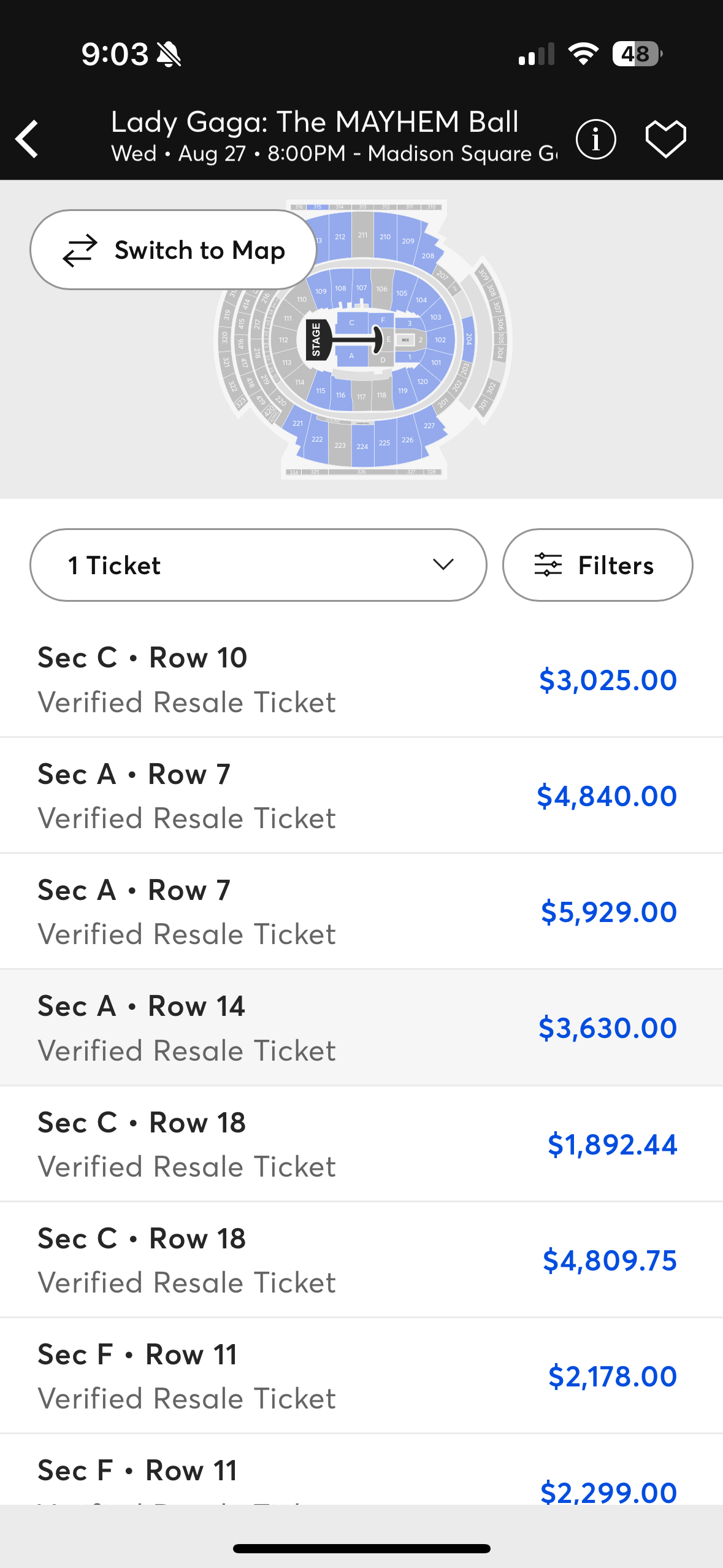723x1568 pixels.
Task: Open the ticket quantity selector
Action: pos(258,565)
